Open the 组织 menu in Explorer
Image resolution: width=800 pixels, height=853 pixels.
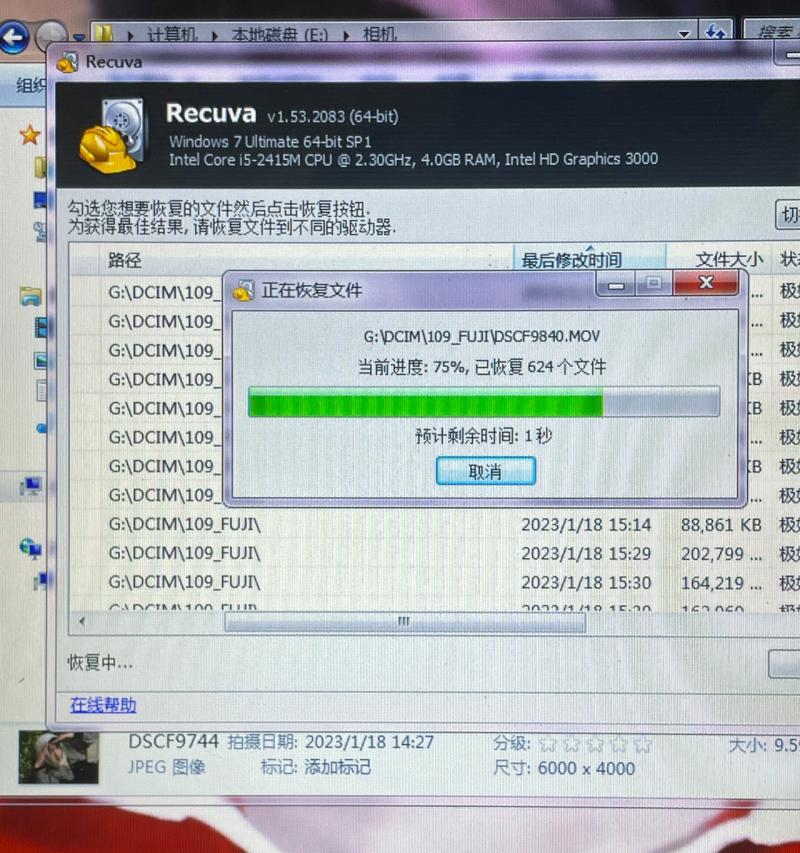30,85
